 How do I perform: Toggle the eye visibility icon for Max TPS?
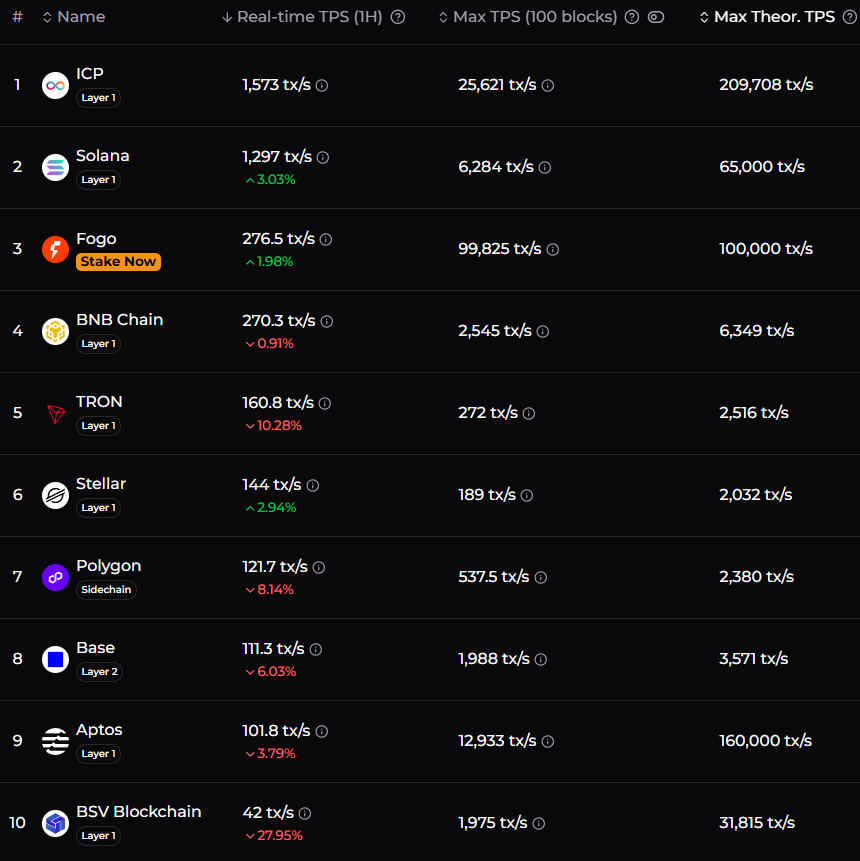pyautogui.click(x=656, y=18)
